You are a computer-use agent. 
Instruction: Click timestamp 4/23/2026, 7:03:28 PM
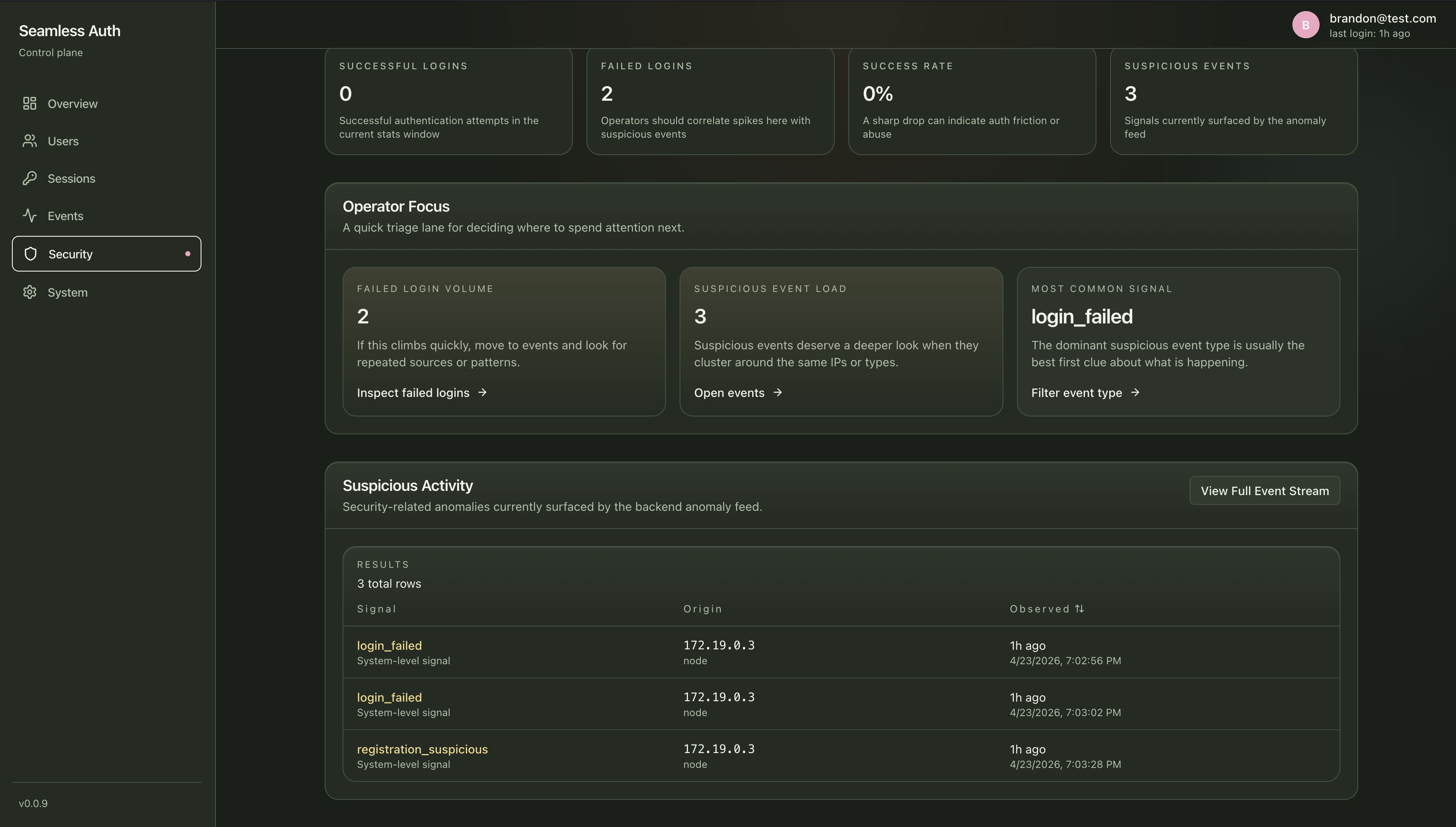click(1065, 764)
